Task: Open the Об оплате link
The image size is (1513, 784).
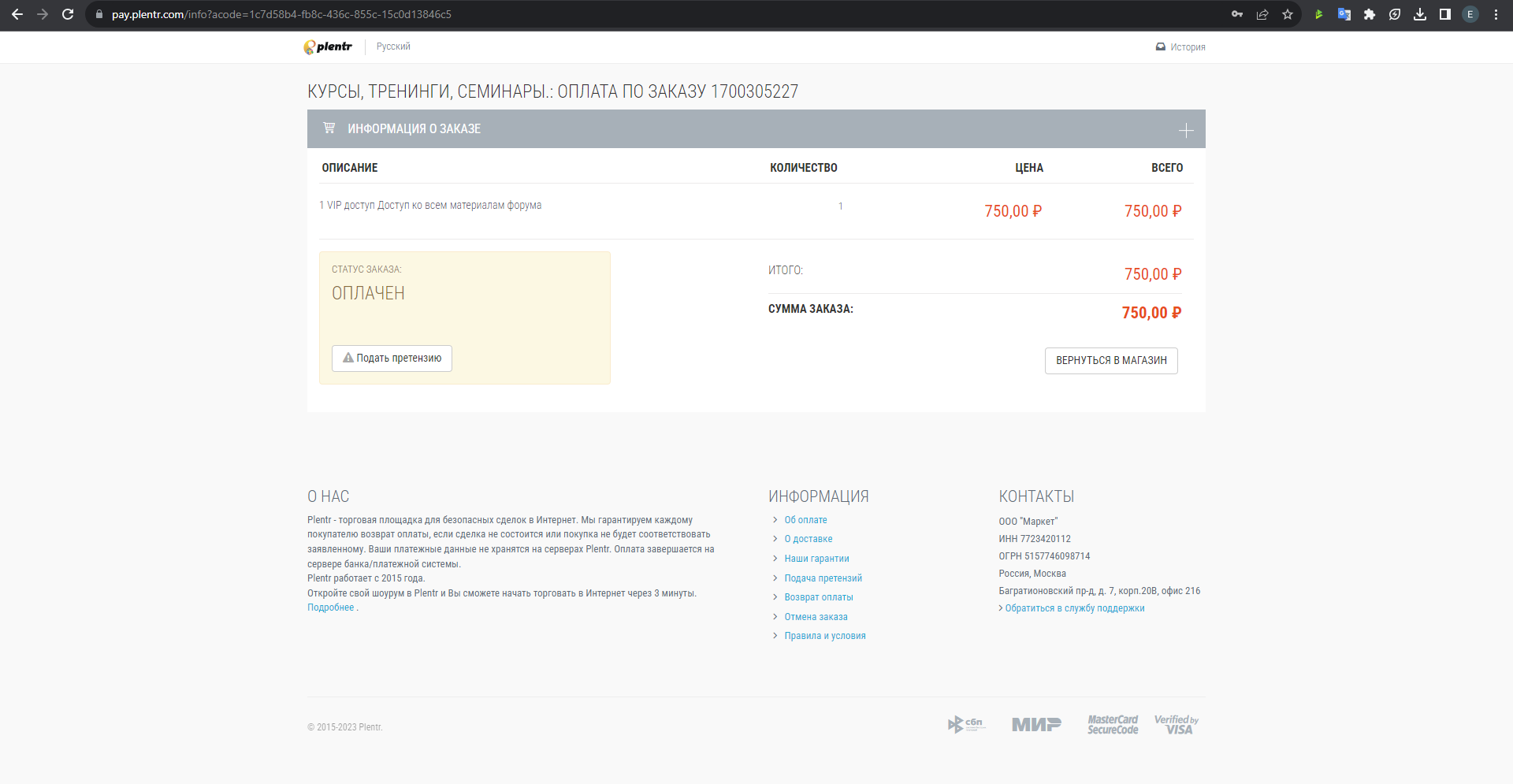Action: click(805, 520)
